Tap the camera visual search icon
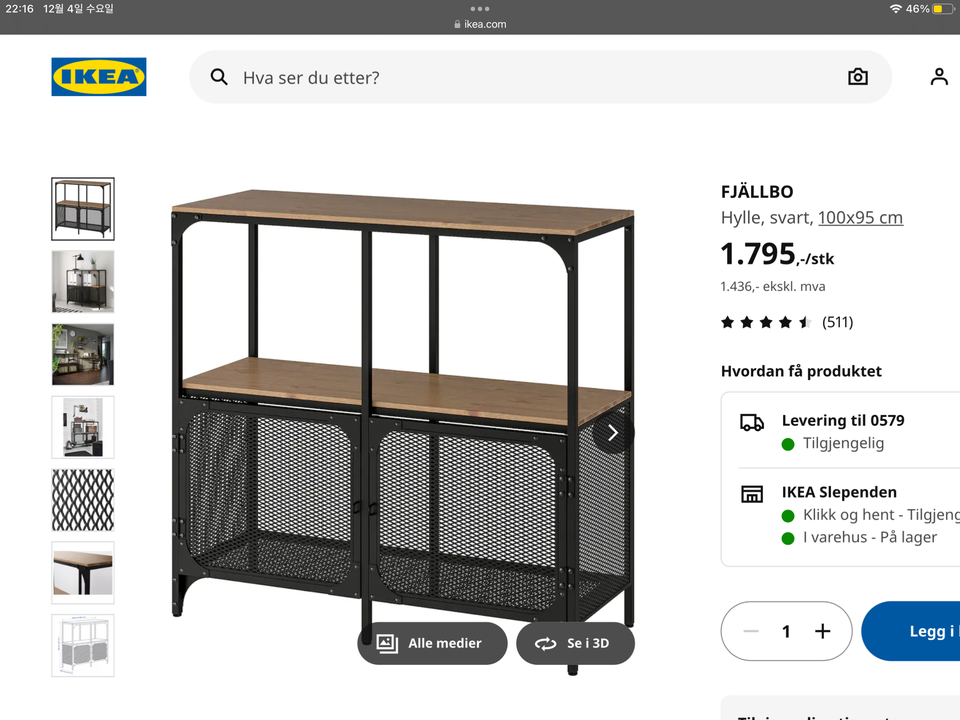 tap(857, 77)
